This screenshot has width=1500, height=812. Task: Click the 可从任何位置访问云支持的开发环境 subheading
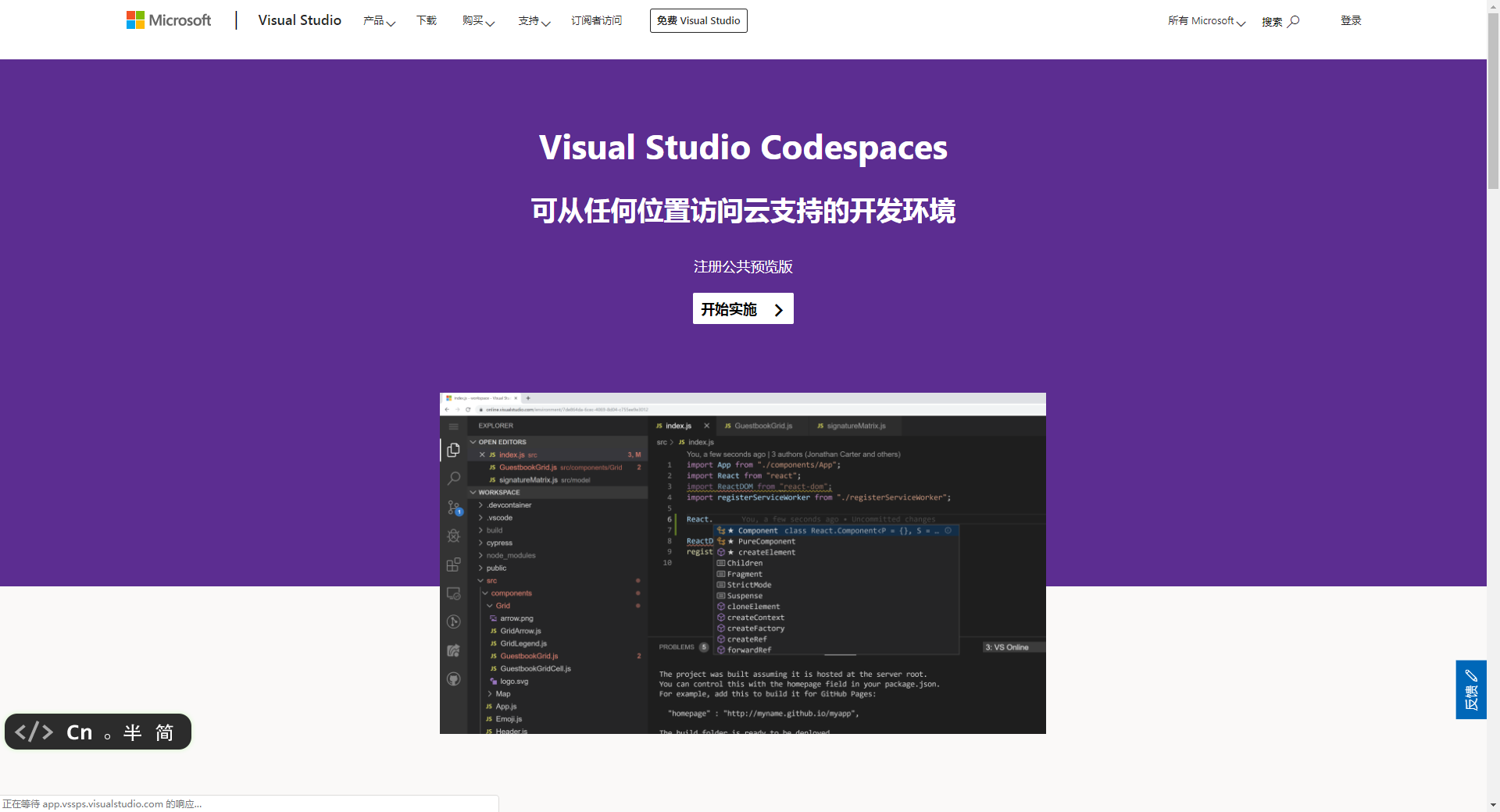(x=743, y=211)
